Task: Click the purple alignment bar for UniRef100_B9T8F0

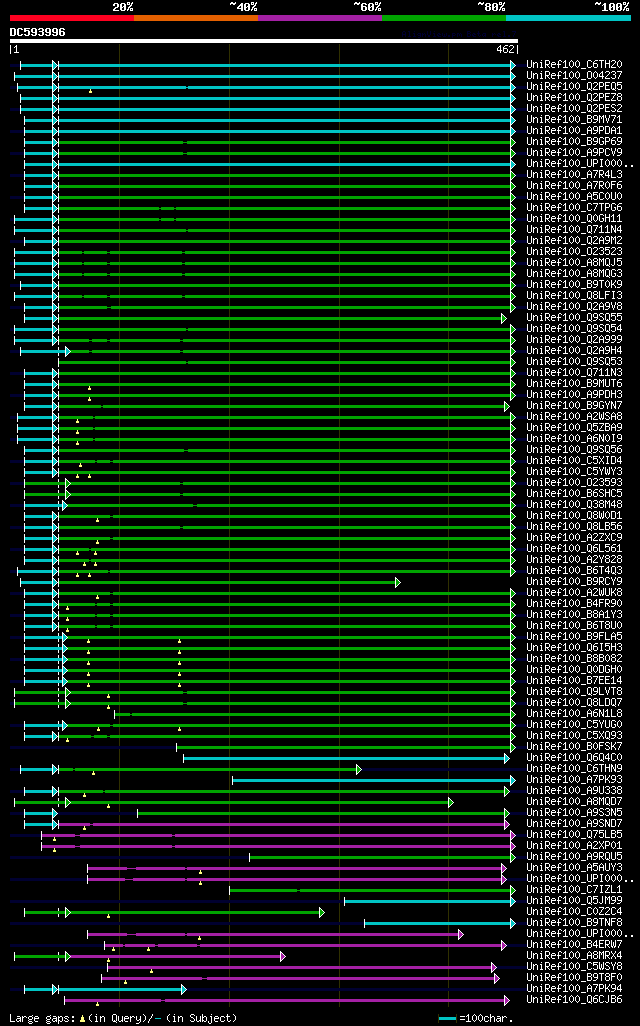Action: pyautogui.click(x=299, y=978)
